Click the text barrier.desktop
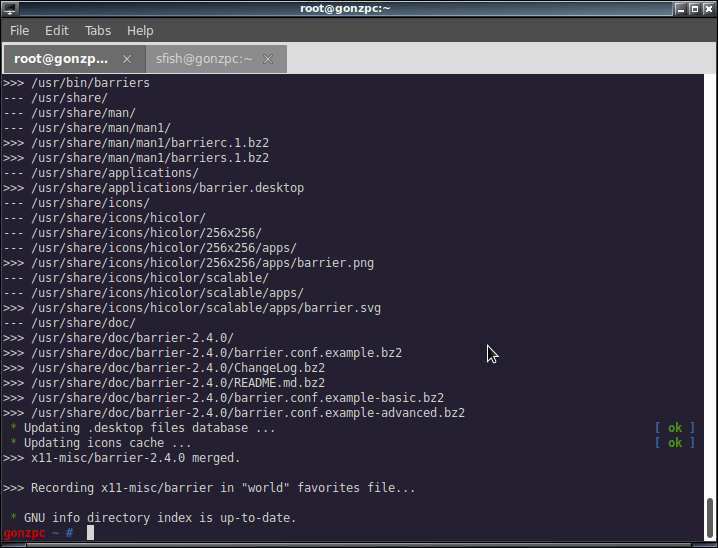 (x=251, y=188)
